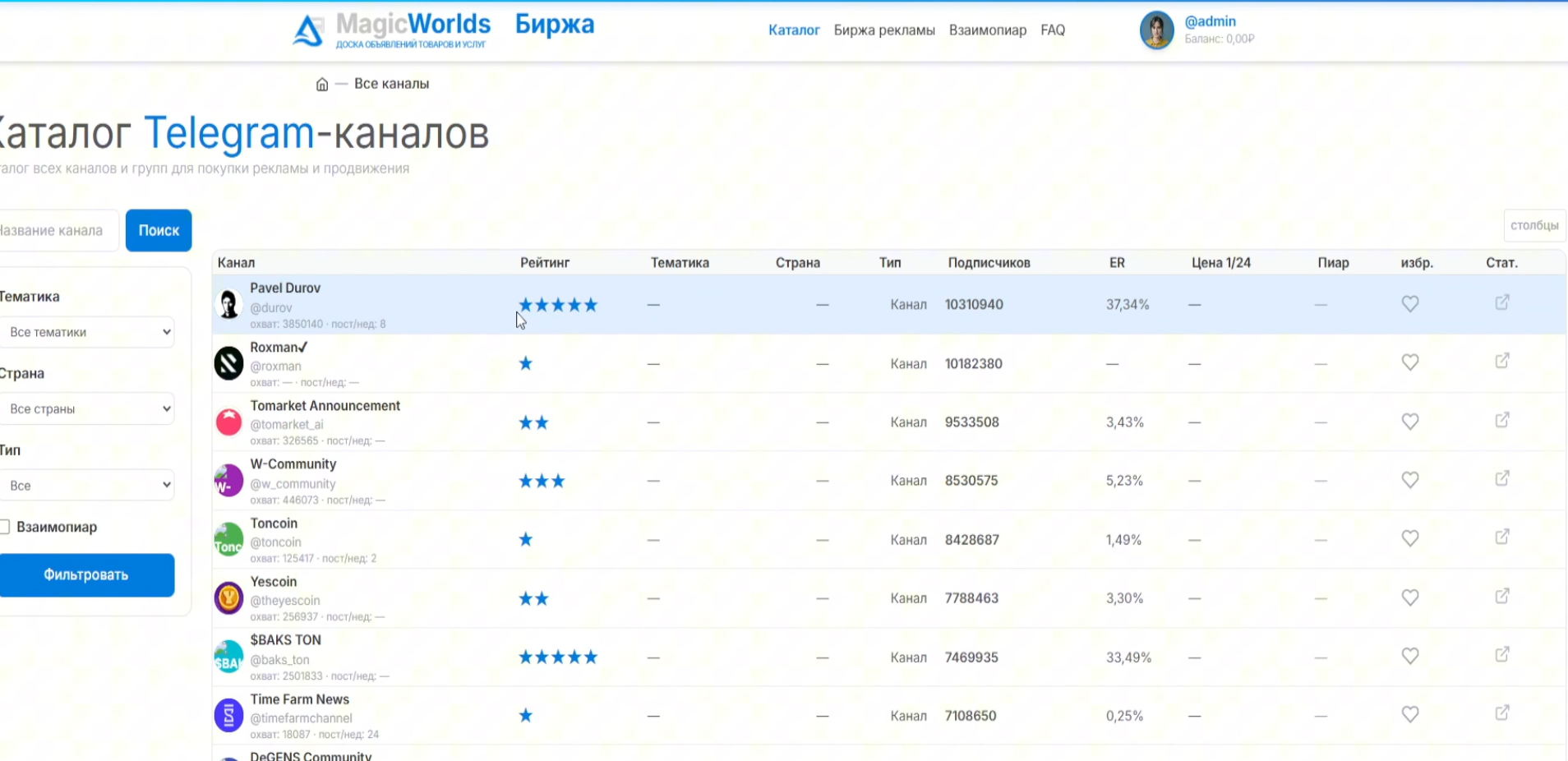The width and height of the screenshot is (1568, 761).
Task: Apply filters with Фильтровать button
Action: 86,575
